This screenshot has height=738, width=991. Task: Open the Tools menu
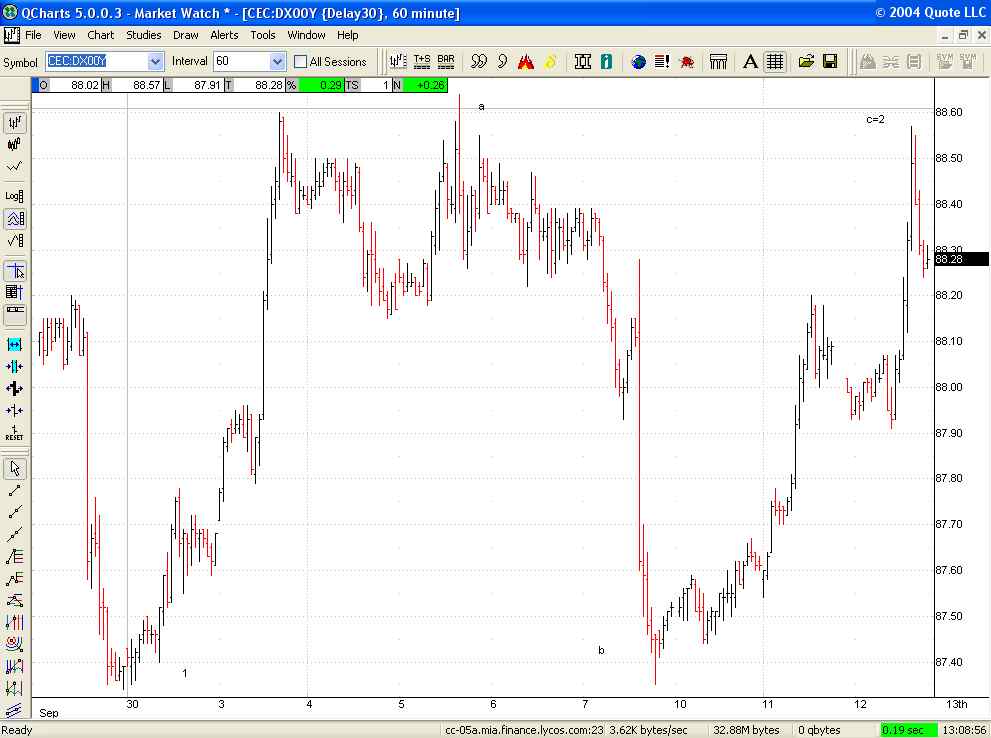(263, 35)
